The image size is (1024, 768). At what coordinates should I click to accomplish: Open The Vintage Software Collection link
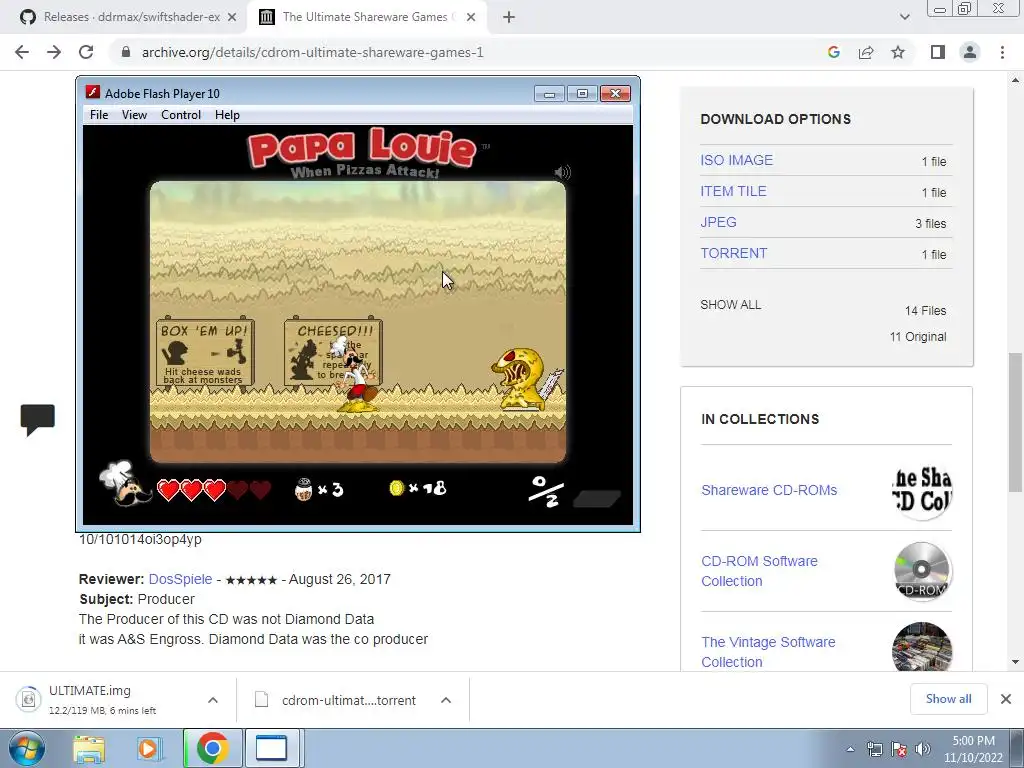click(x=768, y=652)
